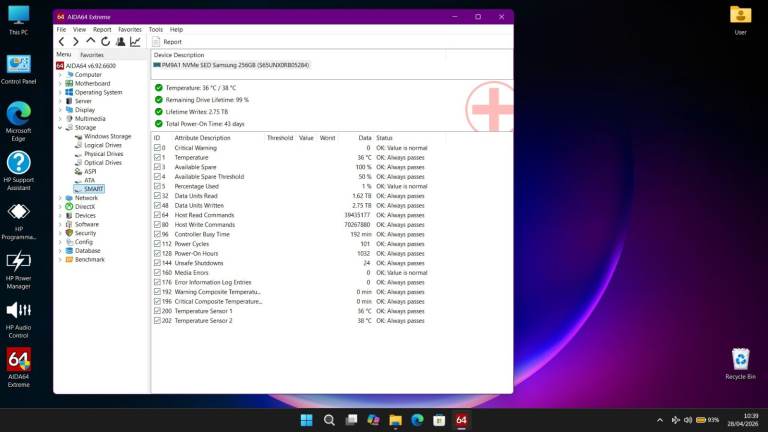Refresh the AIDA64 page
768x432 pixels.
(x=105, y=42)
